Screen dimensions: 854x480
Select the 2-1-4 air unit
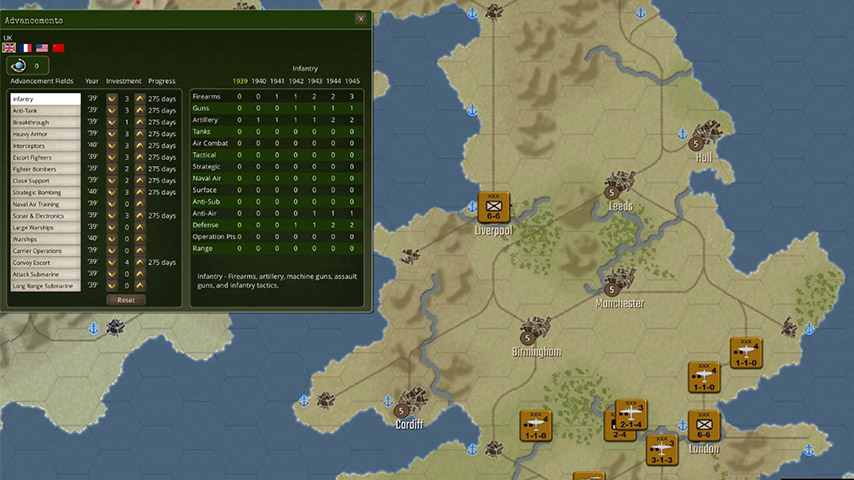click(631, 414)
